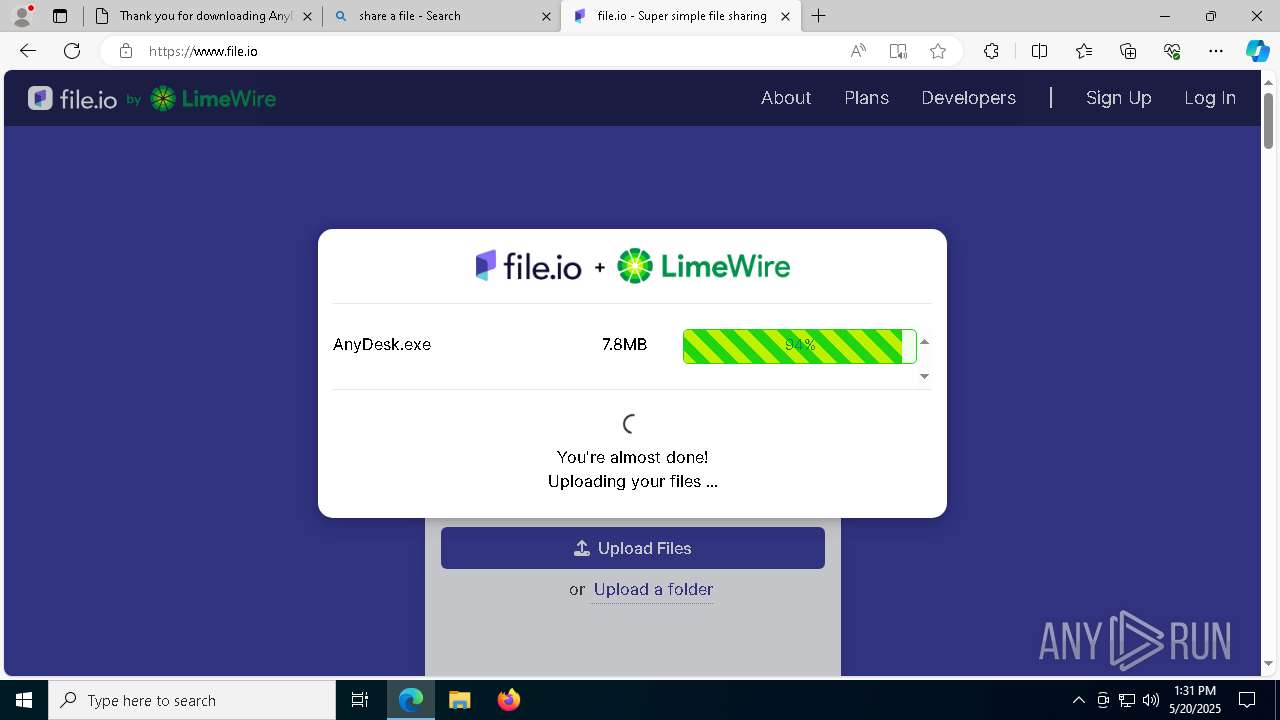
Task: Click the Upload Files button
Action: (633, 548)
